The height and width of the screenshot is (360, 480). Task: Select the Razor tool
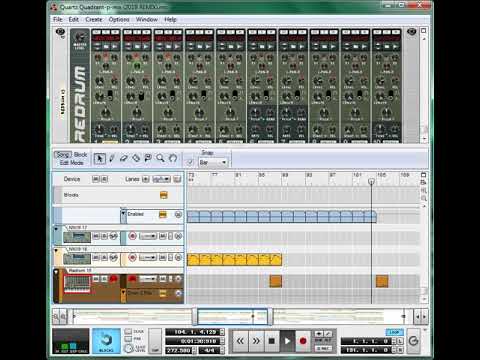tap(136, 158)
